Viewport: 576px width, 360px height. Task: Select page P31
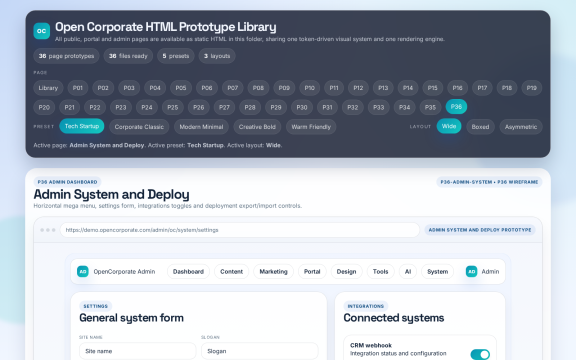point(327,107)
